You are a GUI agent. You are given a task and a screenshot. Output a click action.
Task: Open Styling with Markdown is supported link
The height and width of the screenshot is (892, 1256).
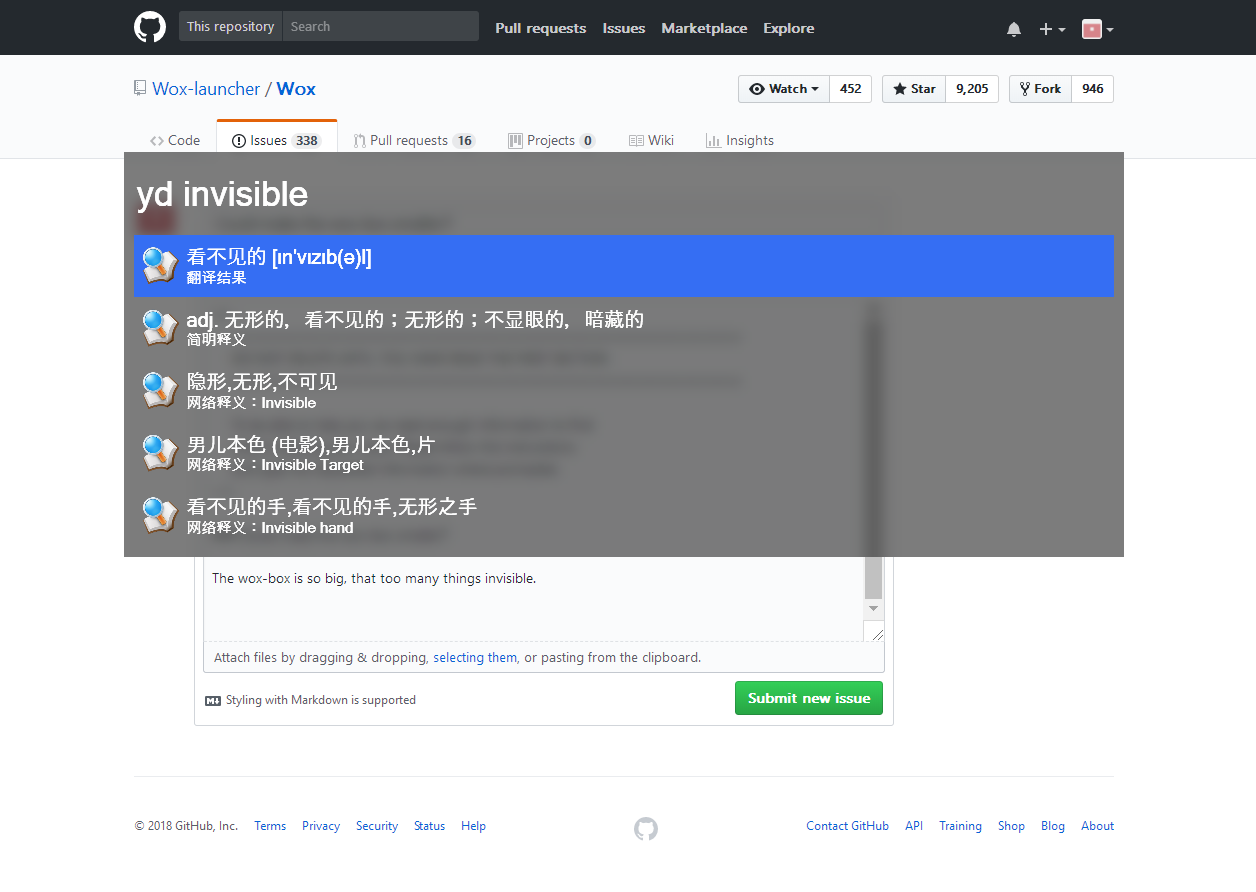[x=320, y=700]
